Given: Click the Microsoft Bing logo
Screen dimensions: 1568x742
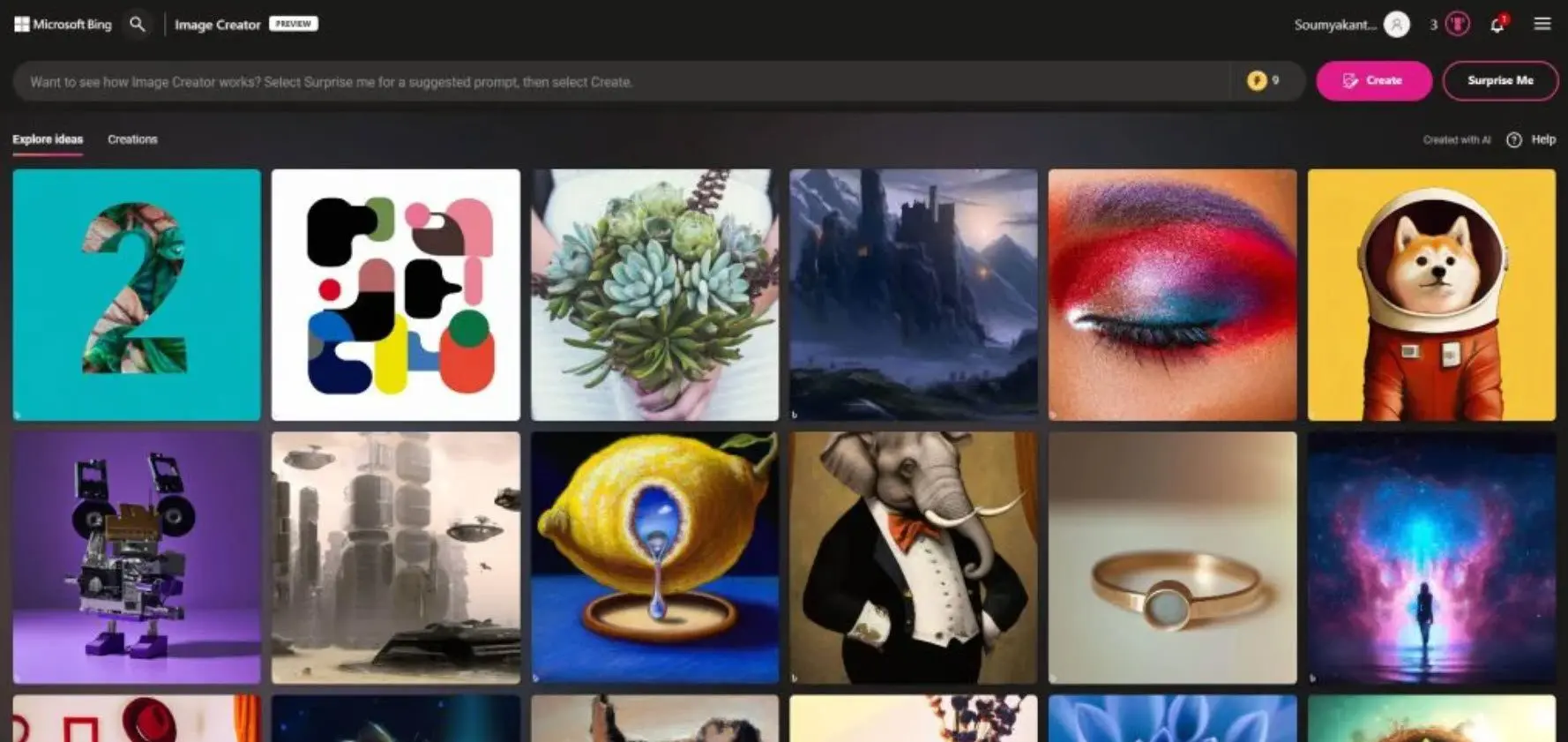Looking at the screenshot, I should 63,25.
